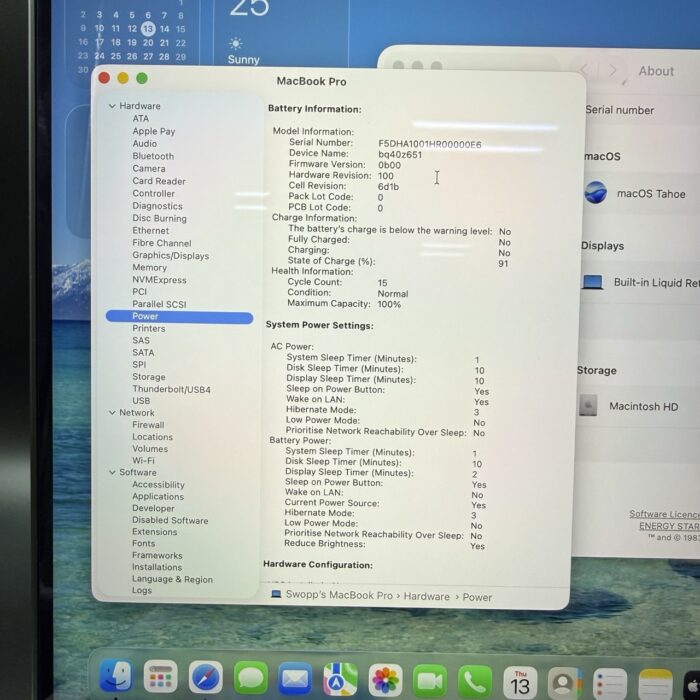Click device name bq40z651

(x=400, y=154)
